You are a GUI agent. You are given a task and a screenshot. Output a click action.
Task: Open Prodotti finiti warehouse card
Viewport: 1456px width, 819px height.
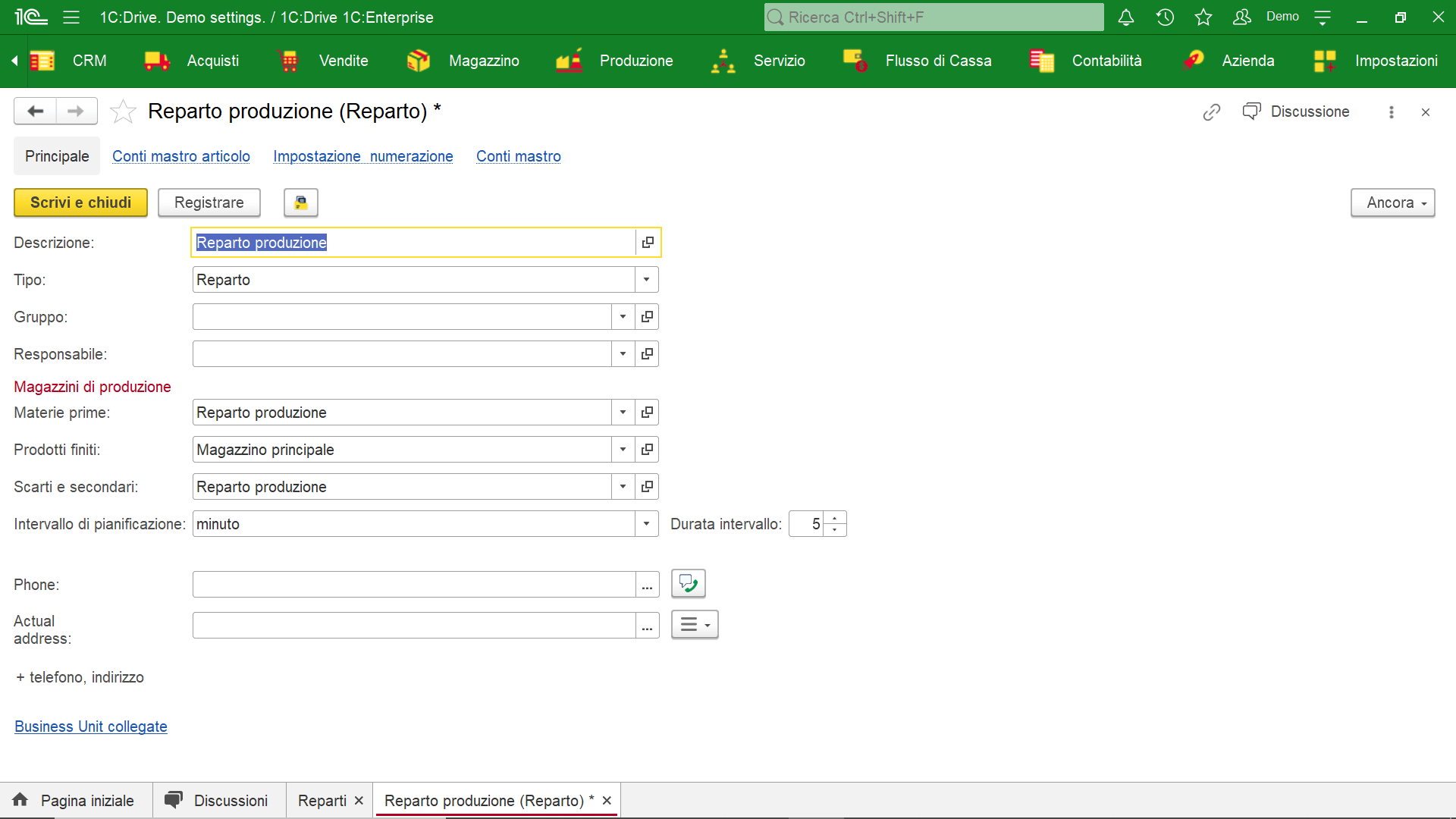647,450
